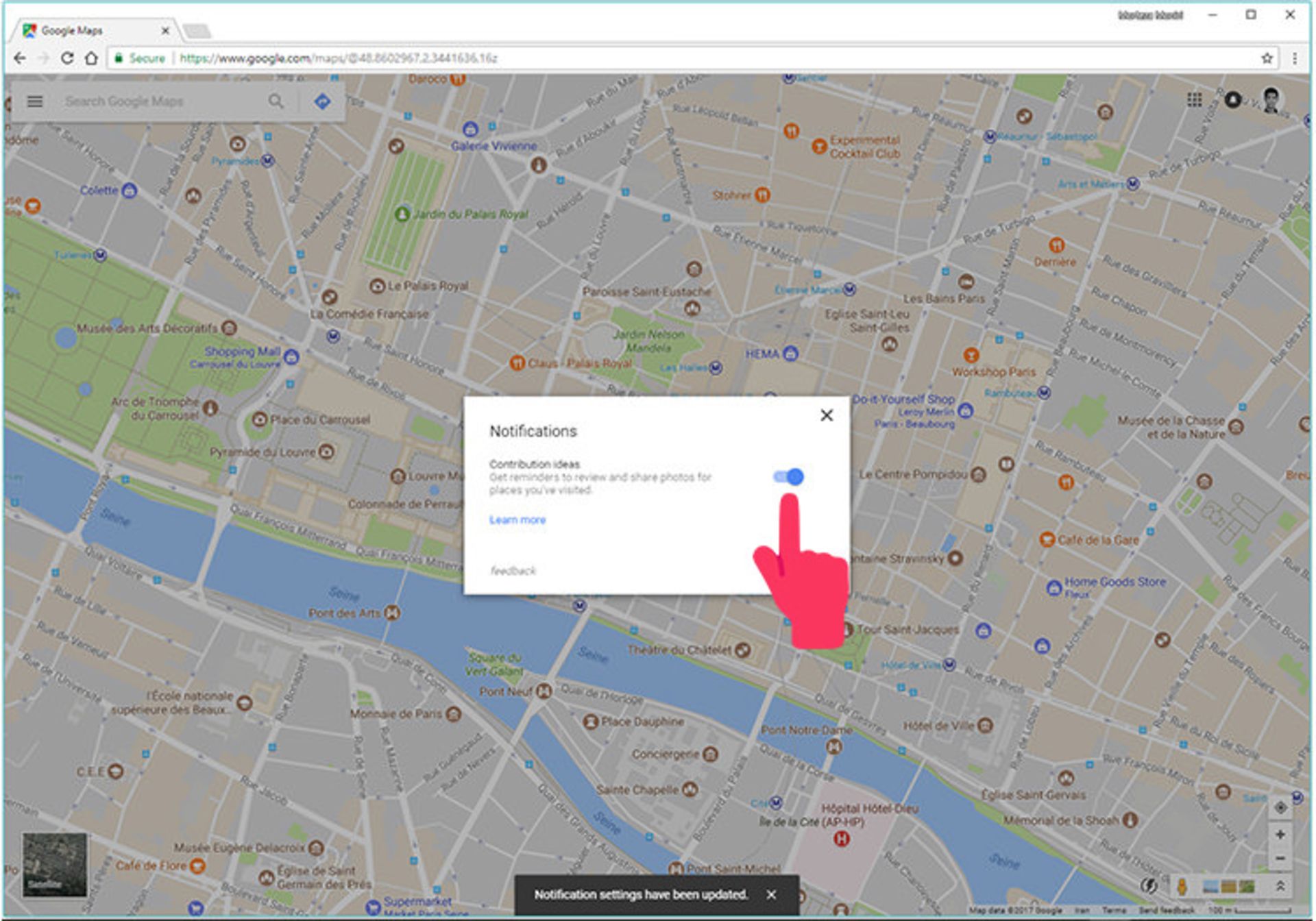The image size is (1316, 921).
Task: Toggle the Contribution ideas switch
Action: pos(788,476)
